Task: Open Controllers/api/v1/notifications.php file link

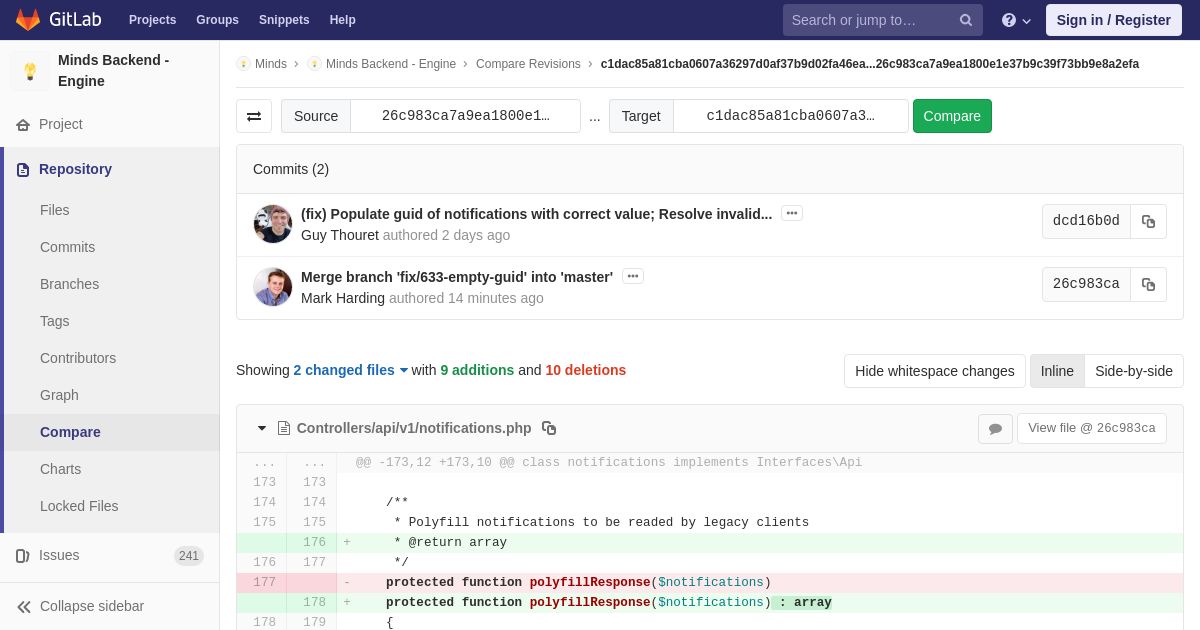Action: [414, 428]
